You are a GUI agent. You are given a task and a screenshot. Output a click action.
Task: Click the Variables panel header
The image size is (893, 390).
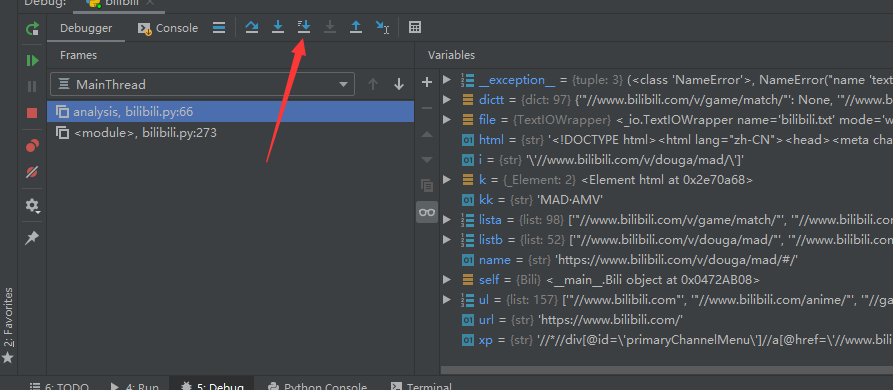[x=452, y=55]
